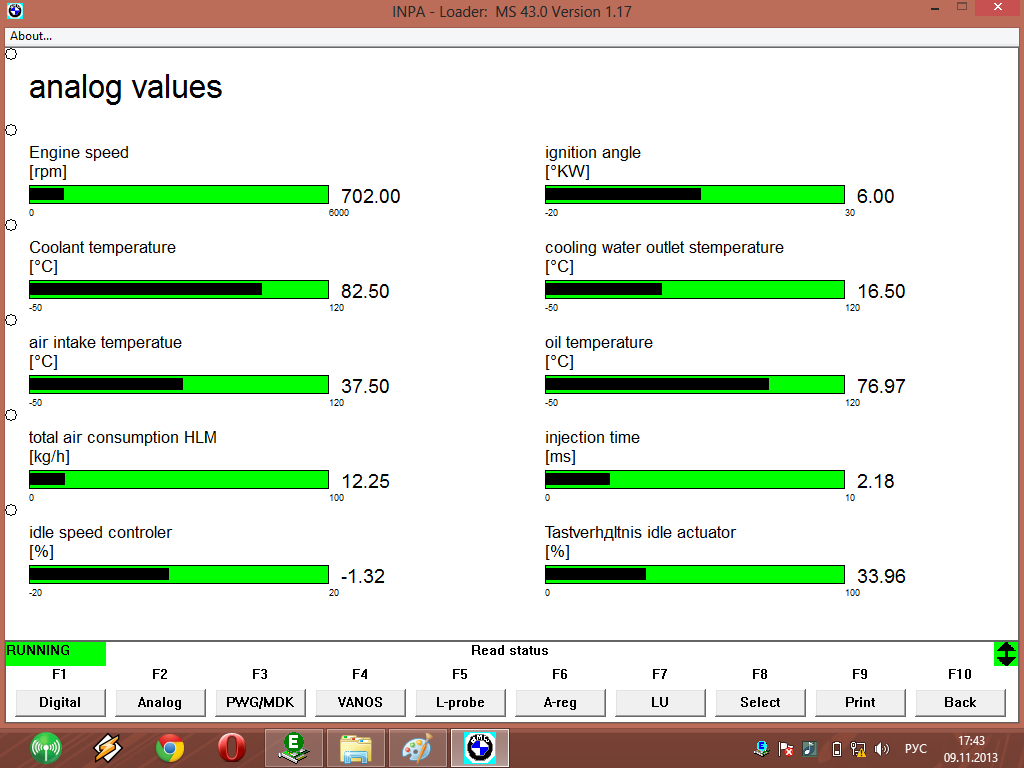Viewport: 1024px width, 768px height.
Task: Click the L-probe F5 button
Action: pos(460,702)
